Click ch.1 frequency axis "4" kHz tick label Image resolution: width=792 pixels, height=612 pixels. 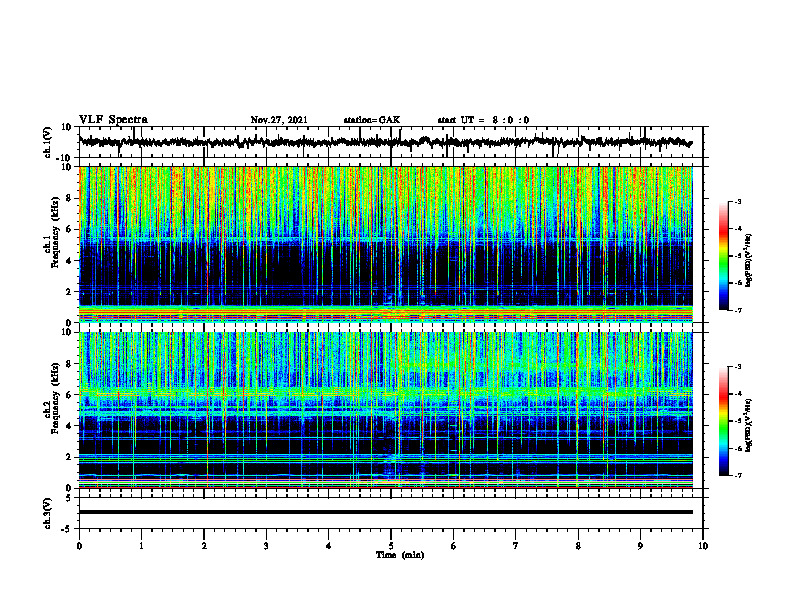coord(69,261)
